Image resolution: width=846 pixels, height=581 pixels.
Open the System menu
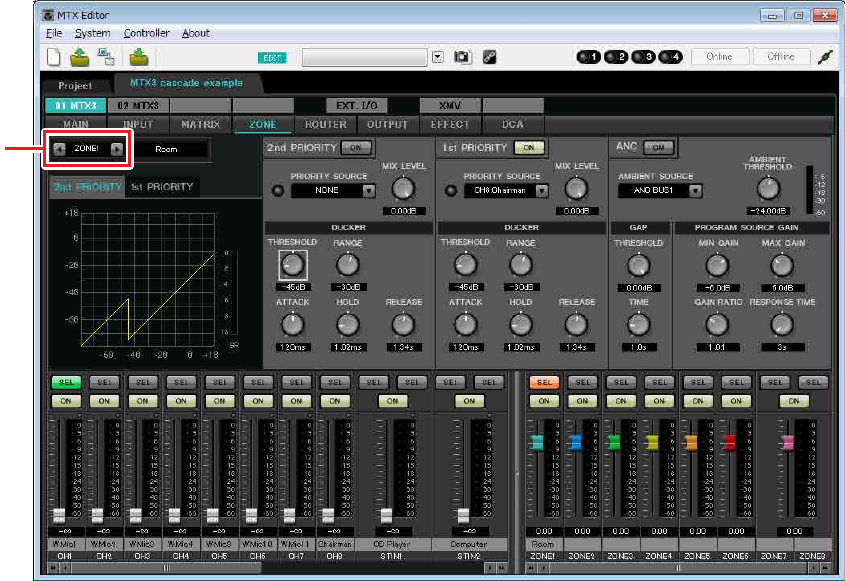[92, 33]
